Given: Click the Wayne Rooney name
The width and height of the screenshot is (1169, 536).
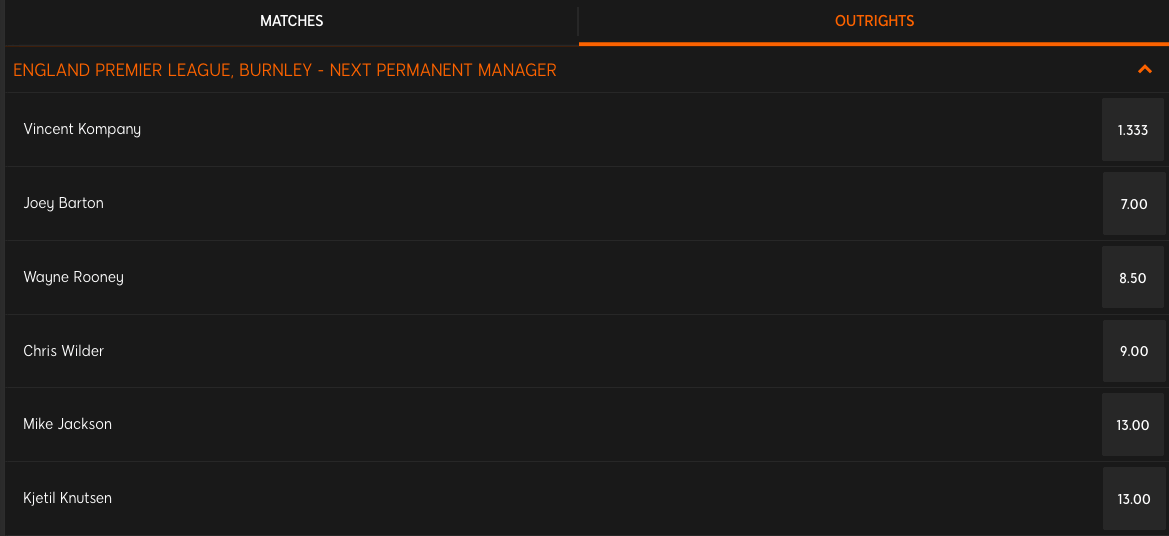Looking at the screenshot, I should 73,277.
